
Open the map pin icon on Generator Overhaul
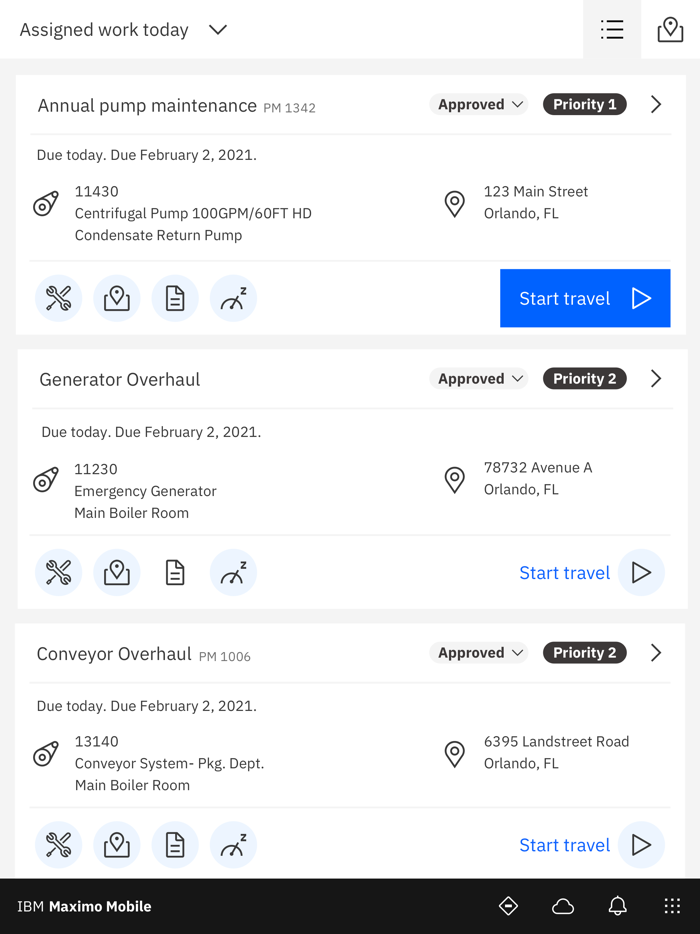tap(117, 572)
